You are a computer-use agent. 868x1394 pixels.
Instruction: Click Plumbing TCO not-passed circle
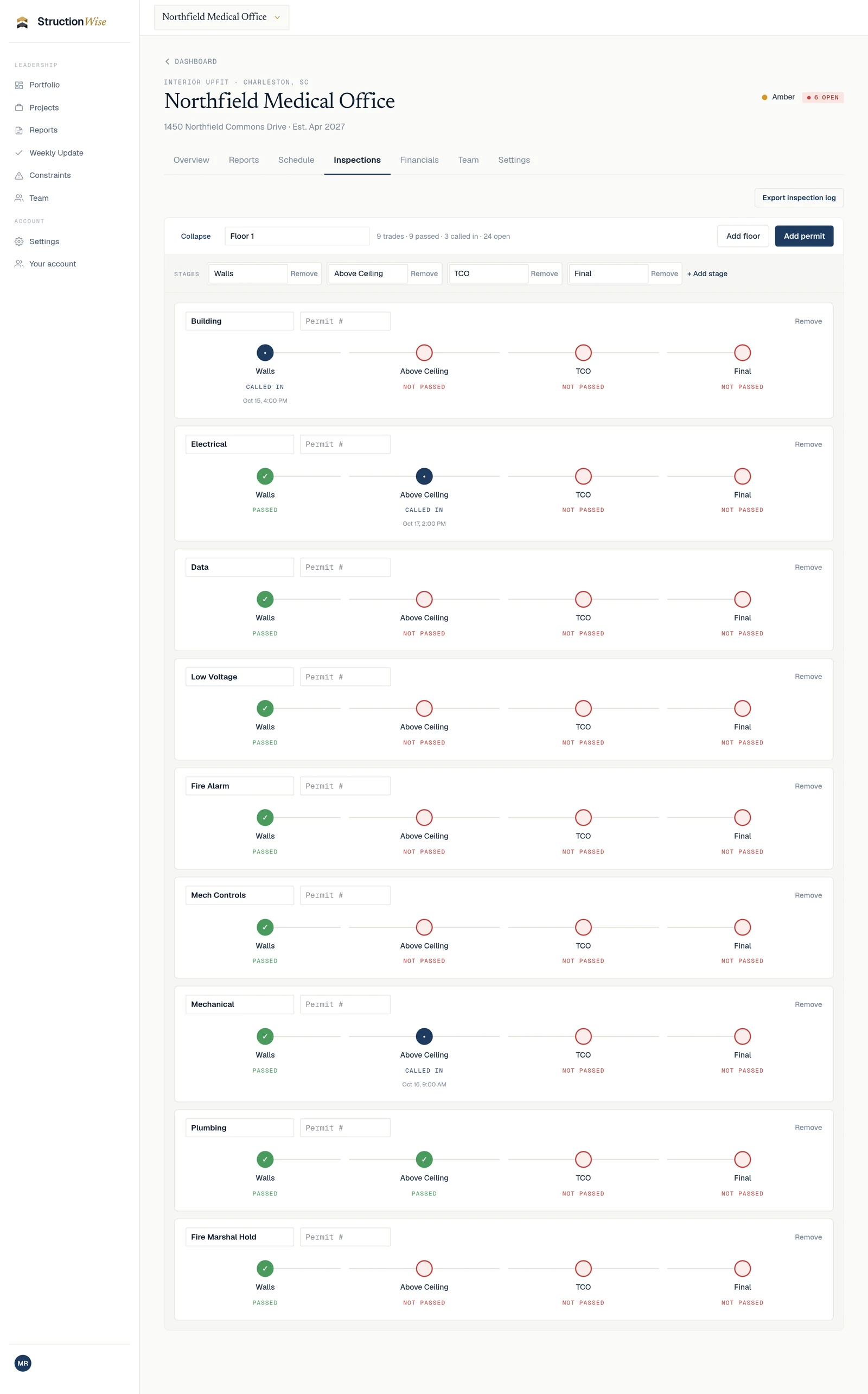[x=583, y=1159]
